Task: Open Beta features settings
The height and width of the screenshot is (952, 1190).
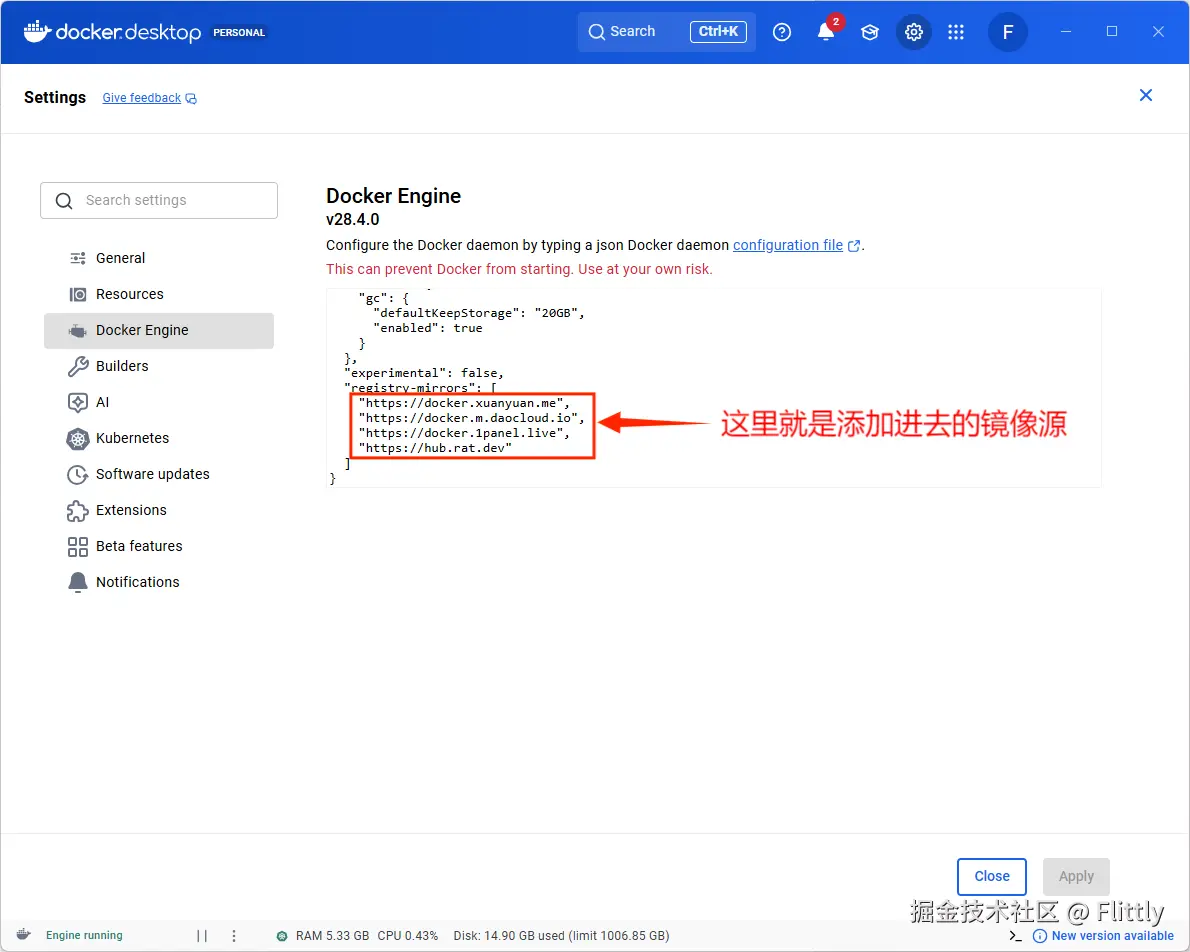Action: tap(138, 546)
